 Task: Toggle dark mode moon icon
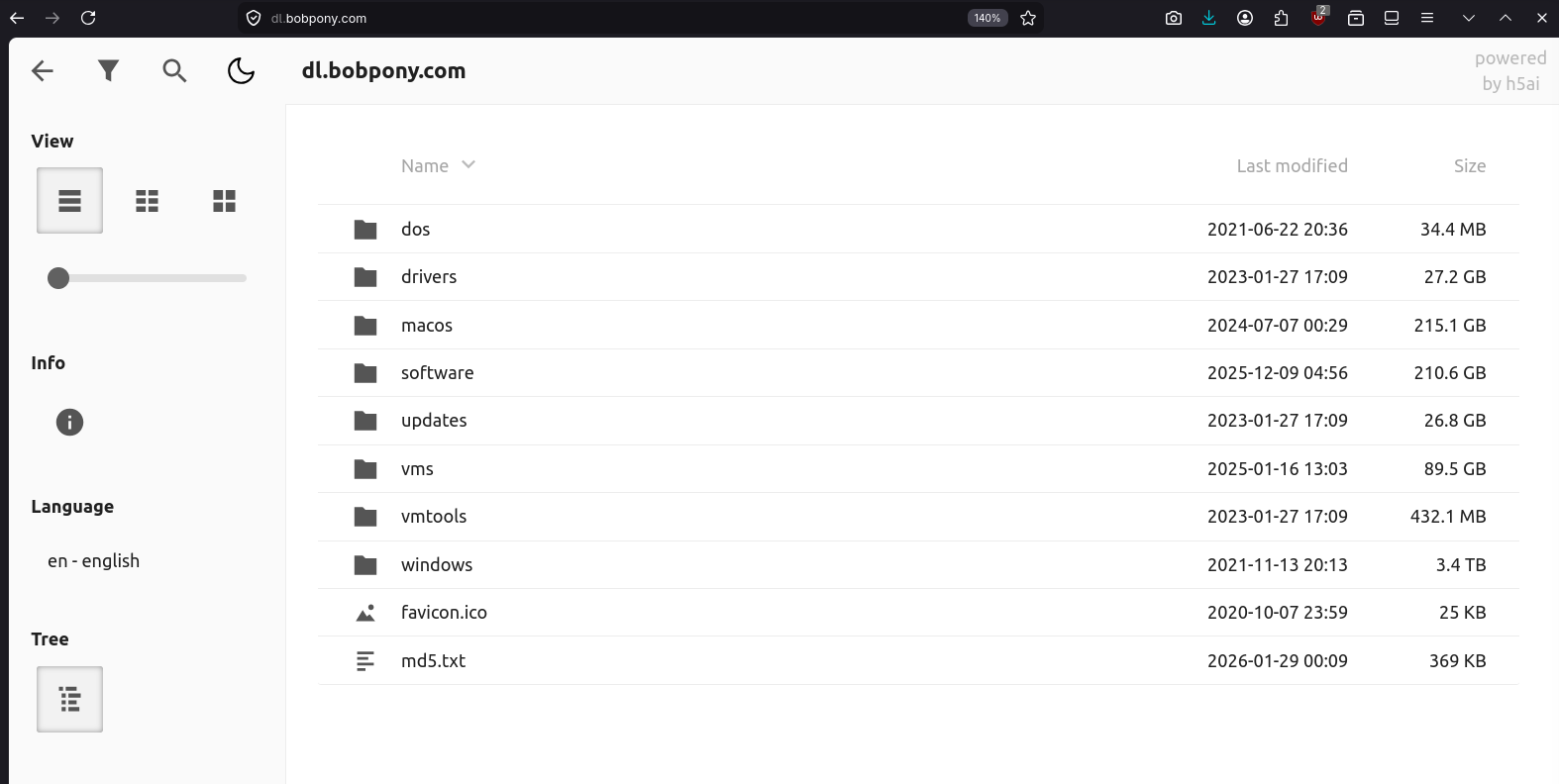point(241,70)
